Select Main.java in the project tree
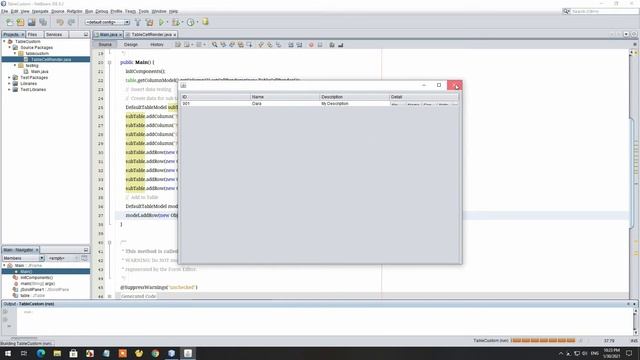This screenshot has width=640, height=360. [40, 71]
